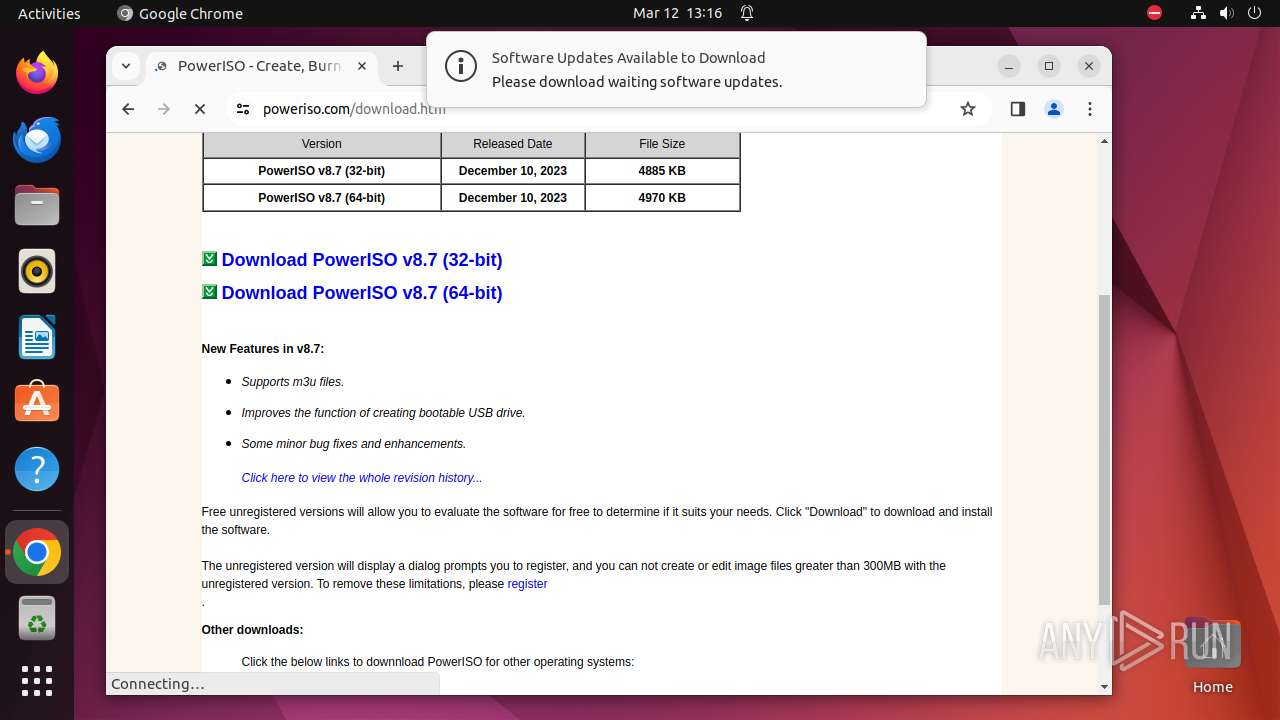Click the vertical scrollbar thumb
The width and height of the screenshot is (1280, 720).
click(x=1104, y=449)
